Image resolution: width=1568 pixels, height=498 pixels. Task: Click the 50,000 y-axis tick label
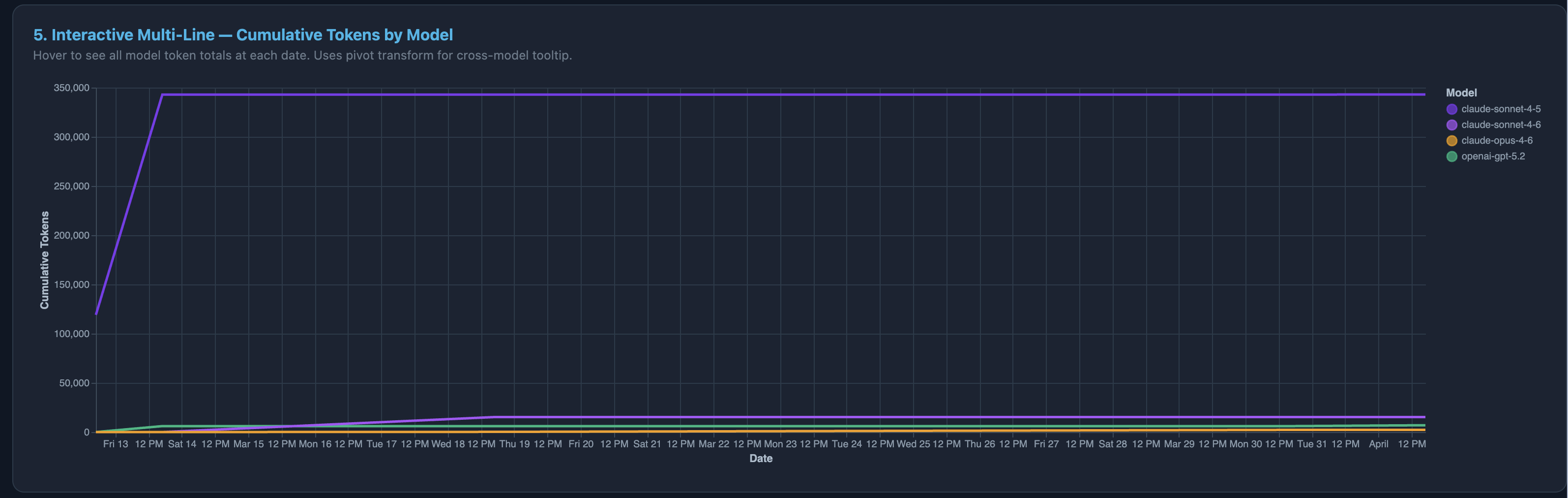(74, 383)
